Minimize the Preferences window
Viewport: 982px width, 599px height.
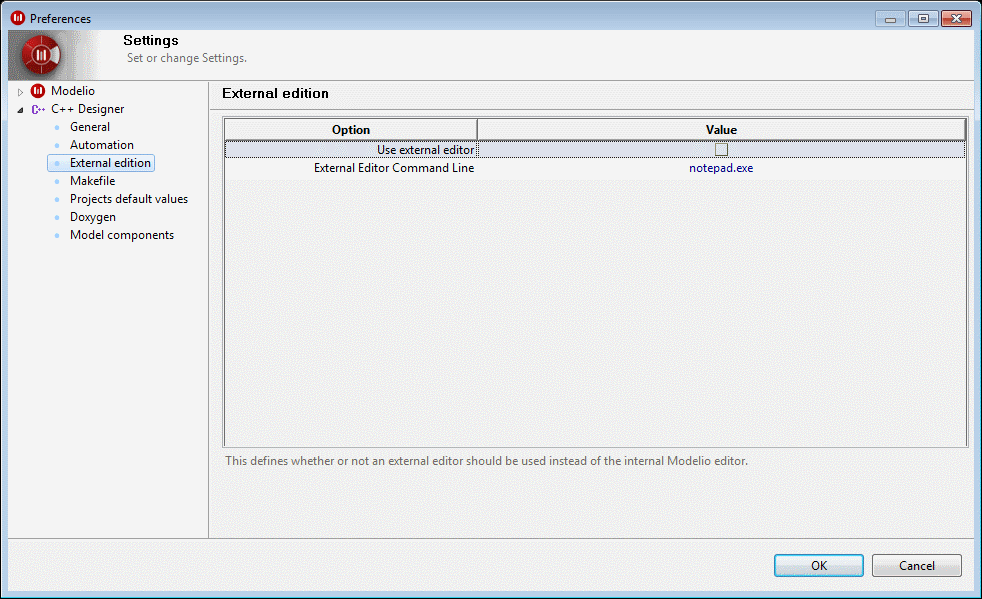890,19
